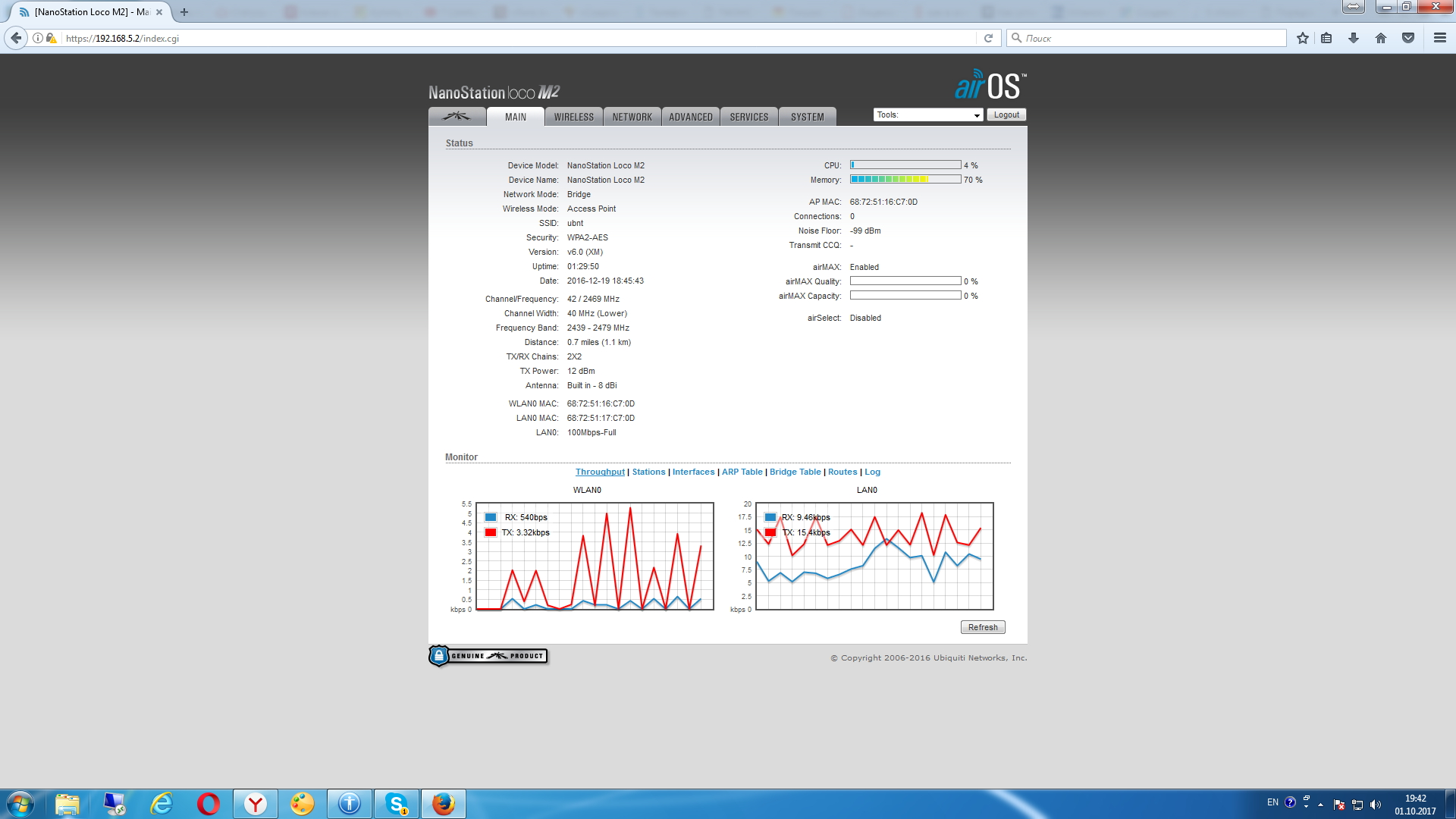Click the Genuine Product badge
Screen dimensions: 1456x819
(x=488, y=656)
